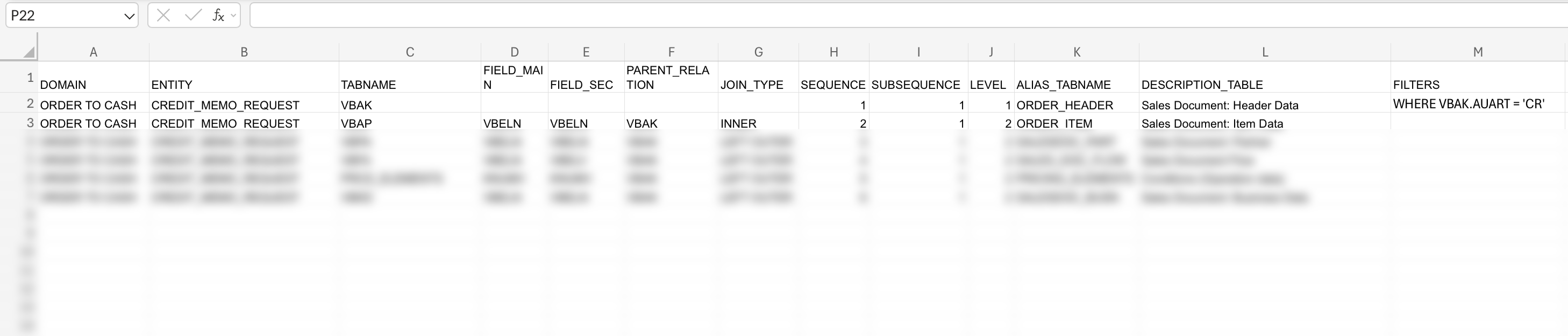Click the INNER join type cell
This screenshot has width=1568, height=336.
[x=758, y=123]
